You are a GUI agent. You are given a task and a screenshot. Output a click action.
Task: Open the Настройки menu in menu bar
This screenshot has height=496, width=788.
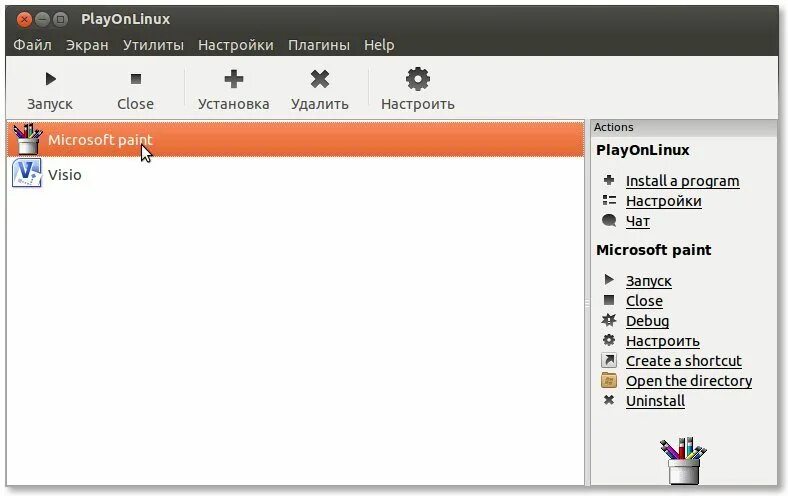[236, 45]
